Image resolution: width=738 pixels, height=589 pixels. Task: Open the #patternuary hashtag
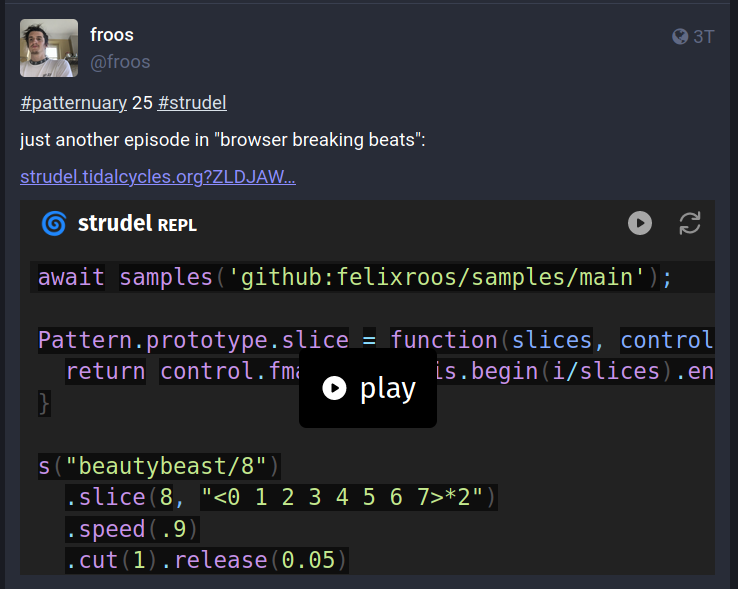(x=73, y=103)
